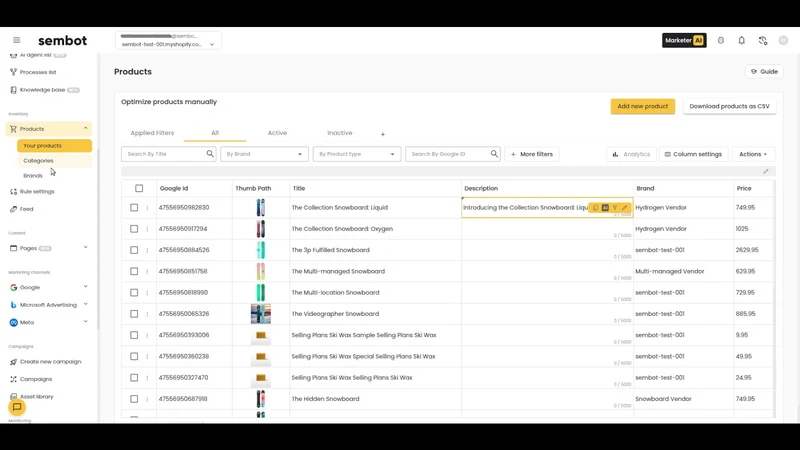Open the hamburger menu icon

click(x=17, y=40)
